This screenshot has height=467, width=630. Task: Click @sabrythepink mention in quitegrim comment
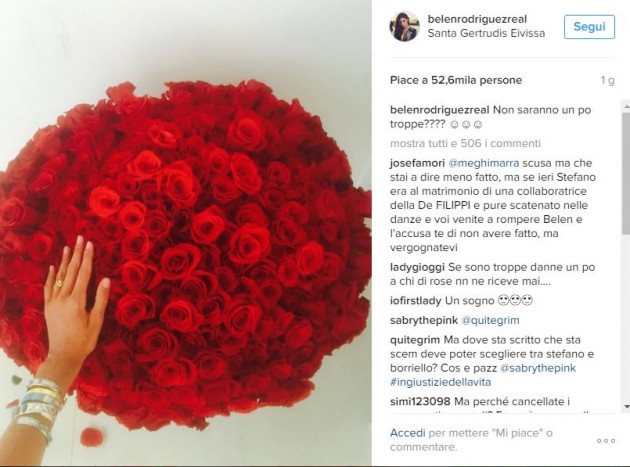pyautogui.click(x=538, y=368)
